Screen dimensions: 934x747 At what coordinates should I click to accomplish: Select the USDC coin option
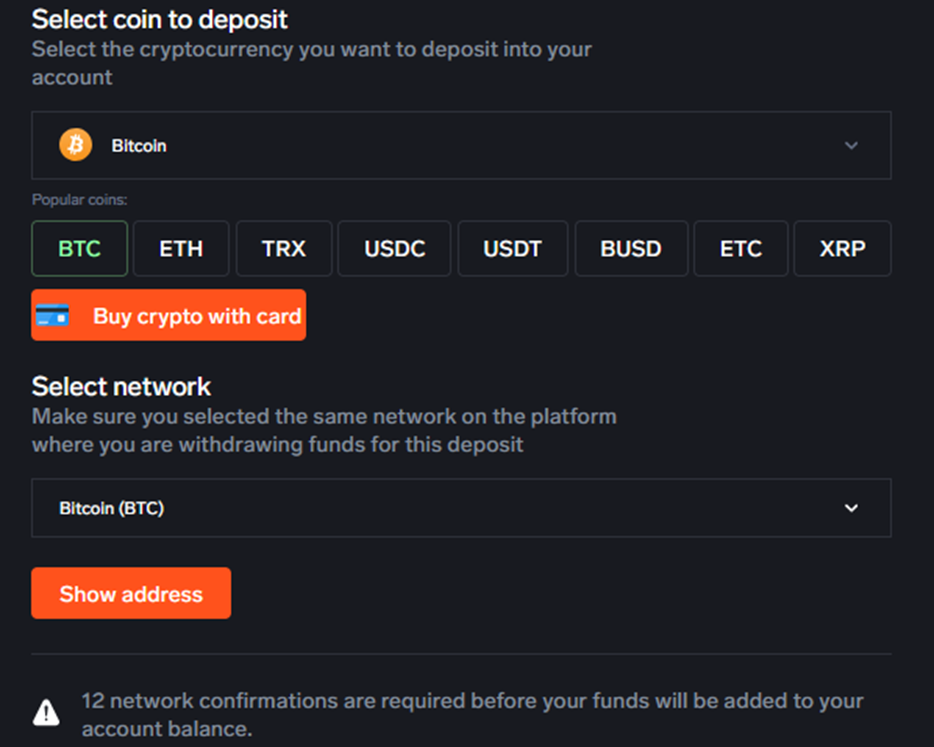pyautogui.click(x=394, y=248)
